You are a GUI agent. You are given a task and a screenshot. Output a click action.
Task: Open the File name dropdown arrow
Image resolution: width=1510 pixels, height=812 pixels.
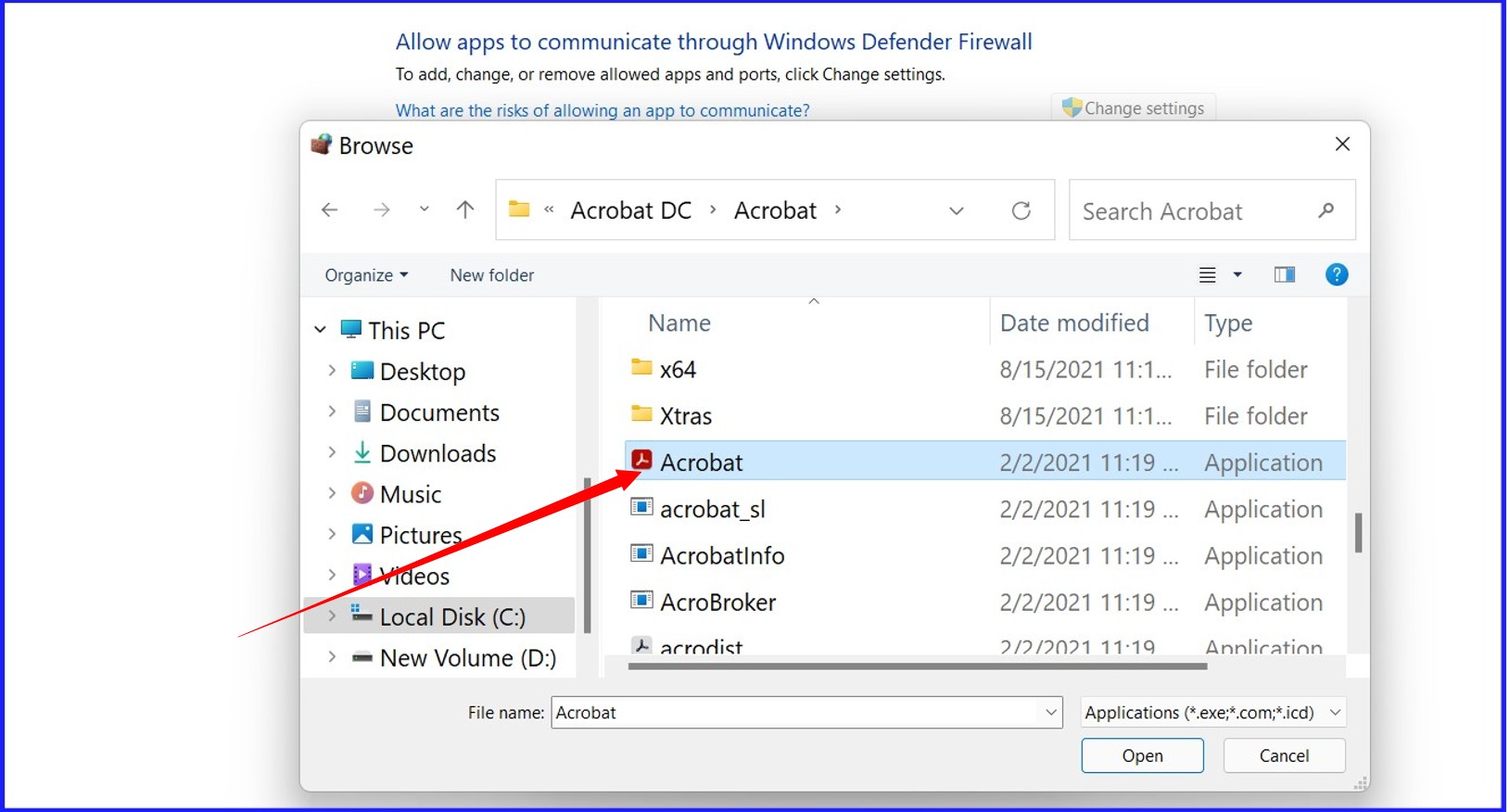[1051, 712]
